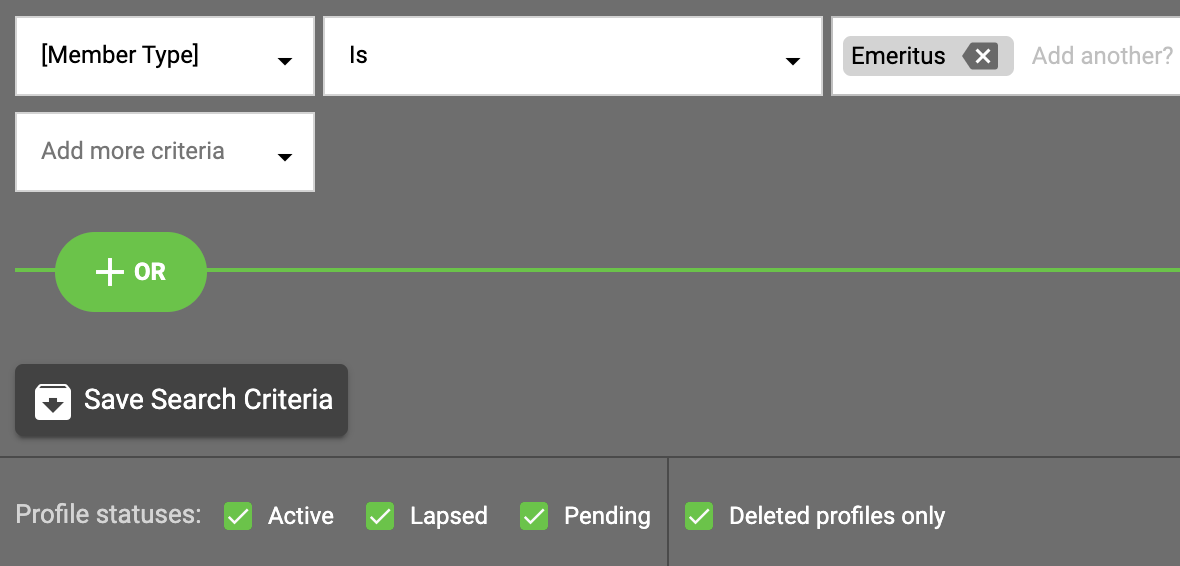Click the archive icon on Save Search Criteria
The image size is (1180, 566).
point(53,401)
